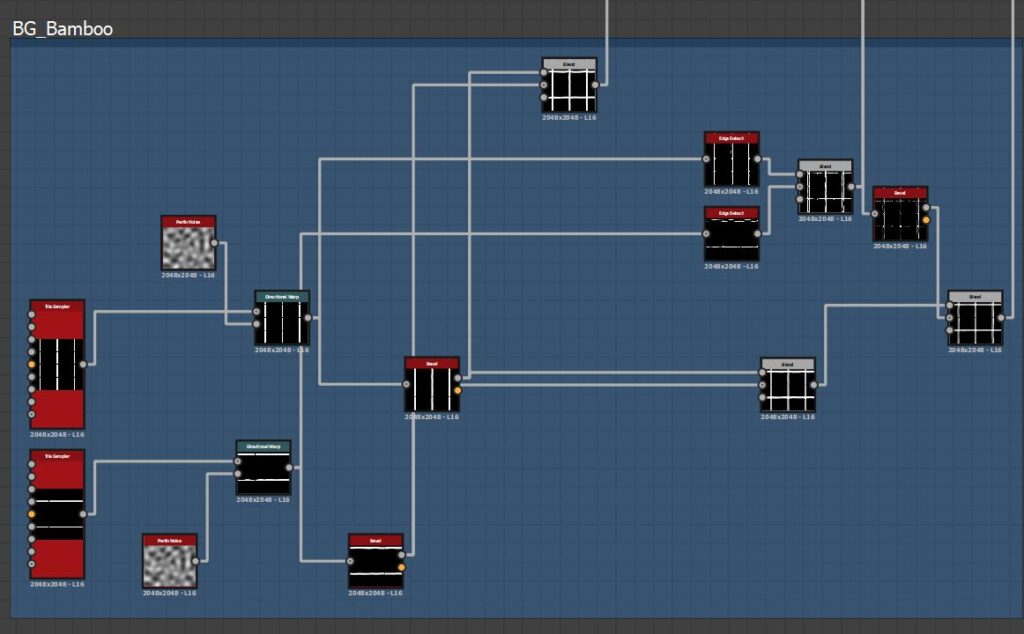The width and height of the screenshot is (1024, 634).
Task: Click orange input connector on lower Tile Sampler
Action: click(x=31, y=514)
